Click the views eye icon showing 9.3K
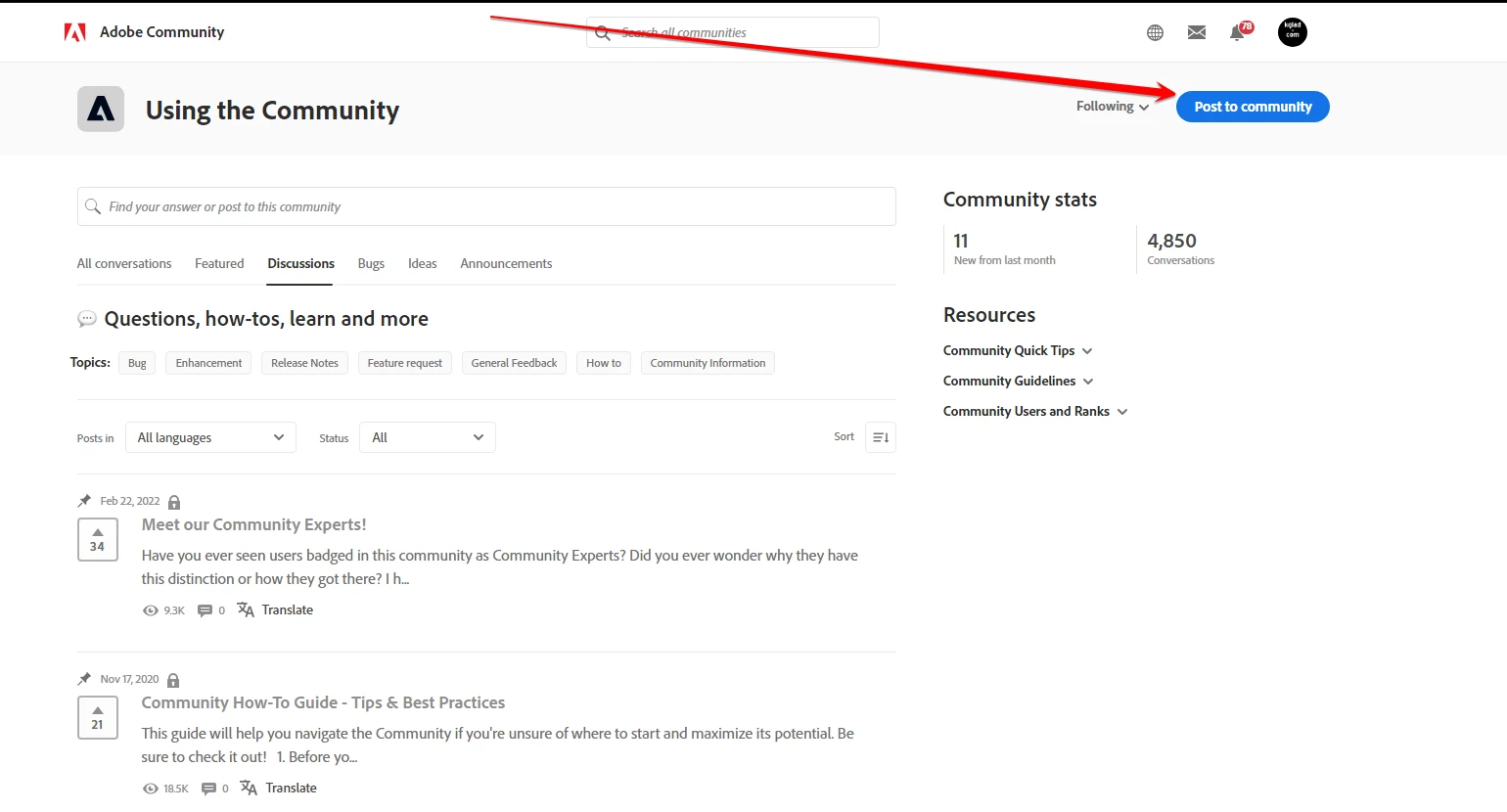The width and height of the screenshot is (1507, 812). [x=150, y=610]
